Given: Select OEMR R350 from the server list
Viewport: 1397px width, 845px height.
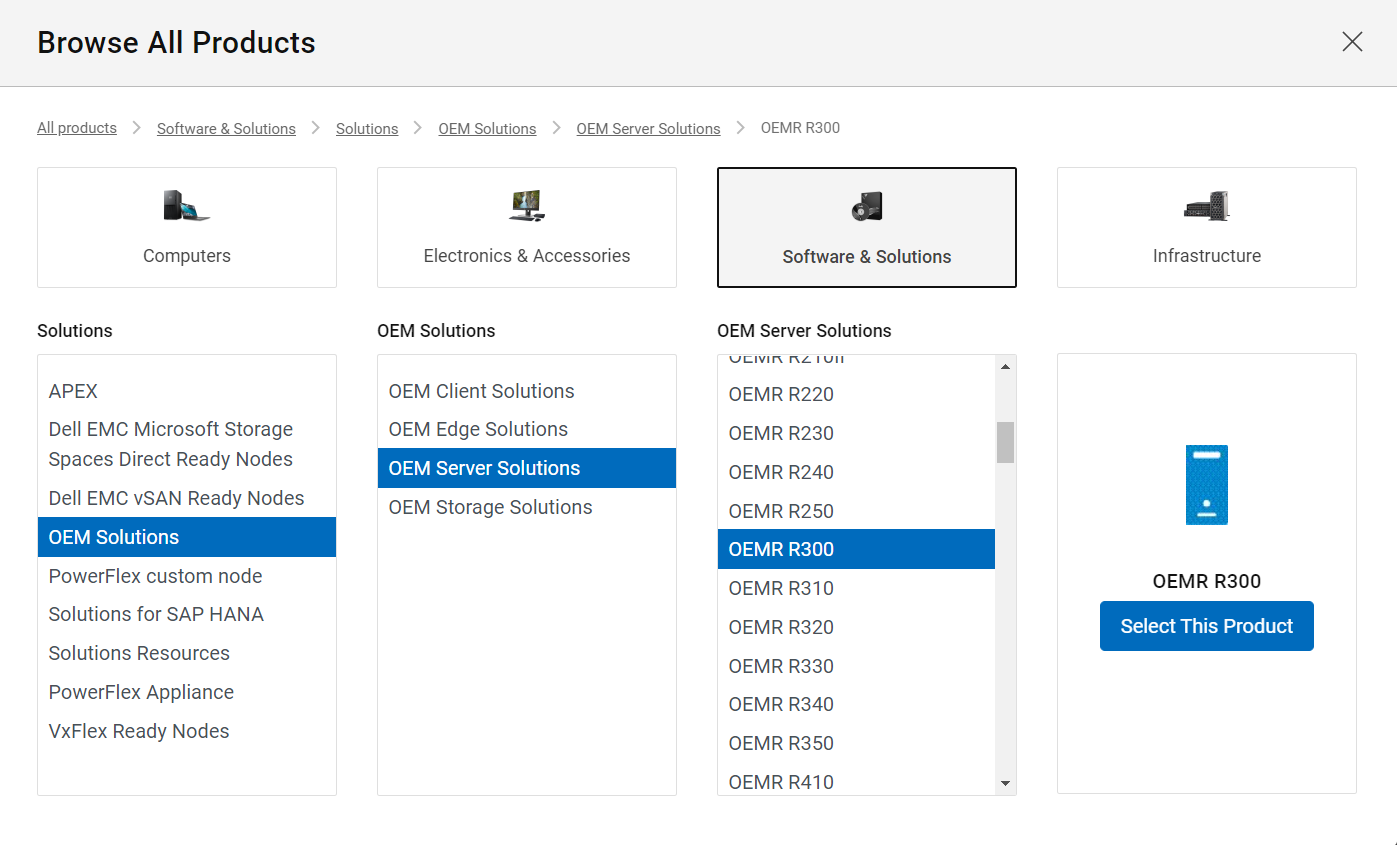Looking at the screenshot, I should [781, 743].
